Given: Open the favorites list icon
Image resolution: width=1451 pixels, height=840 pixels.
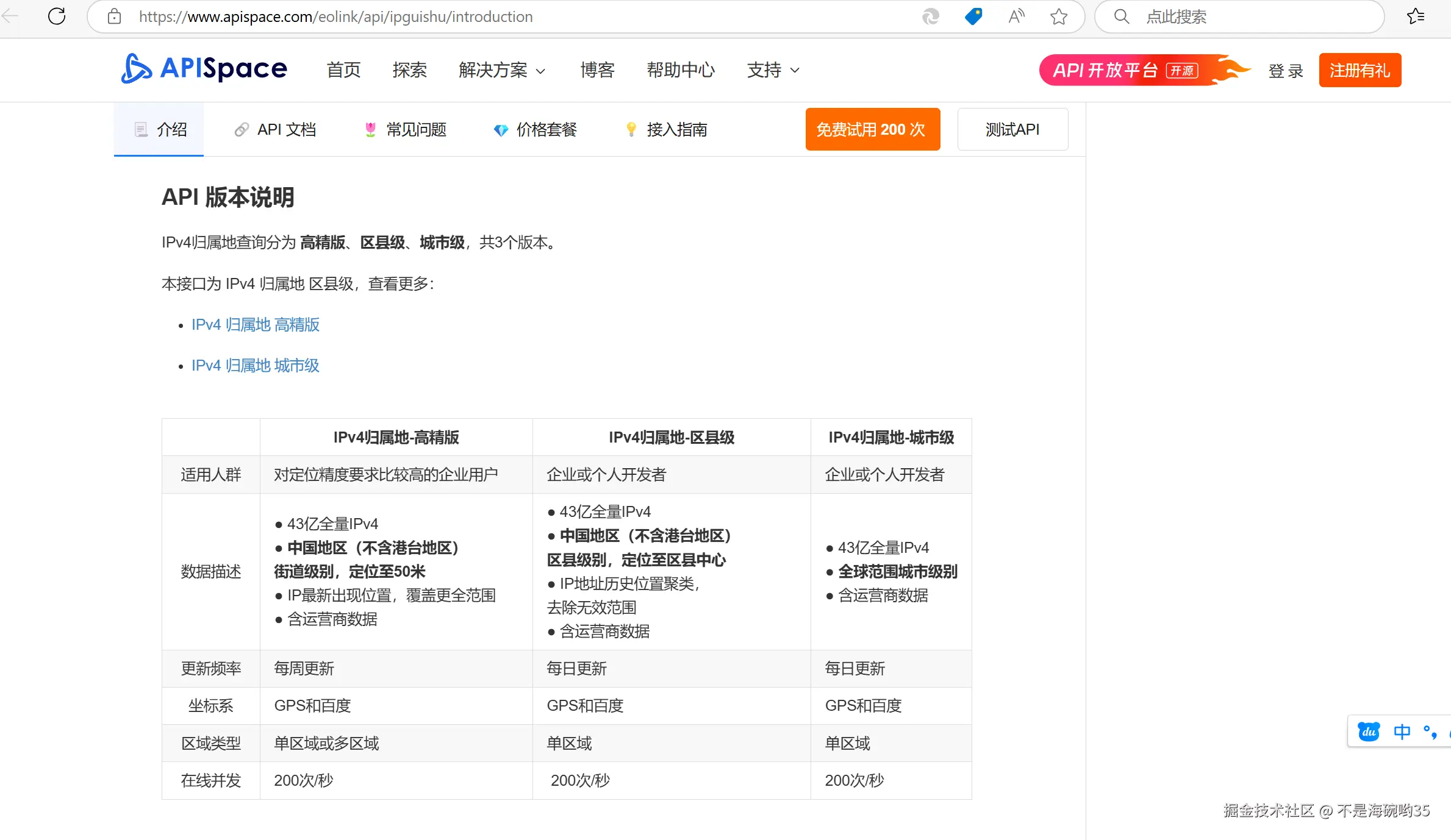Looking at the screenshot, I should (x=1416, y=16).
